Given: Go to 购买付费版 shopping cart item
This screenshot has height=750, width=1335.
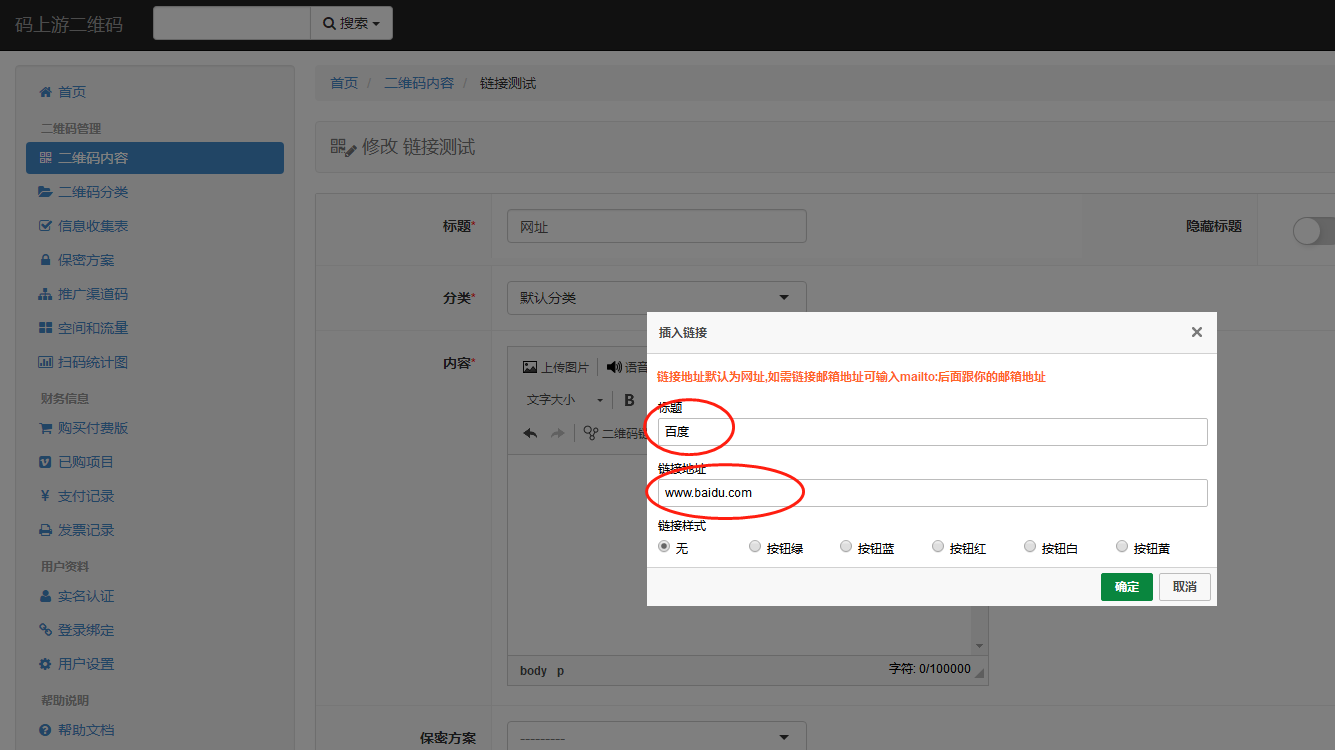Looking at the screenshot, I should (x=92, y=428).
